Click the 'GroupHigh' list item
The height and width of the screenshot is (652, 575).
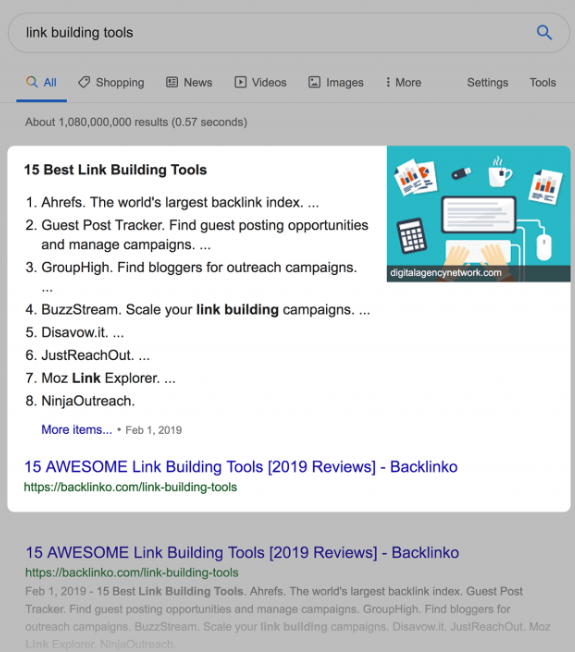pyautogui.click(x=191, y=277)
